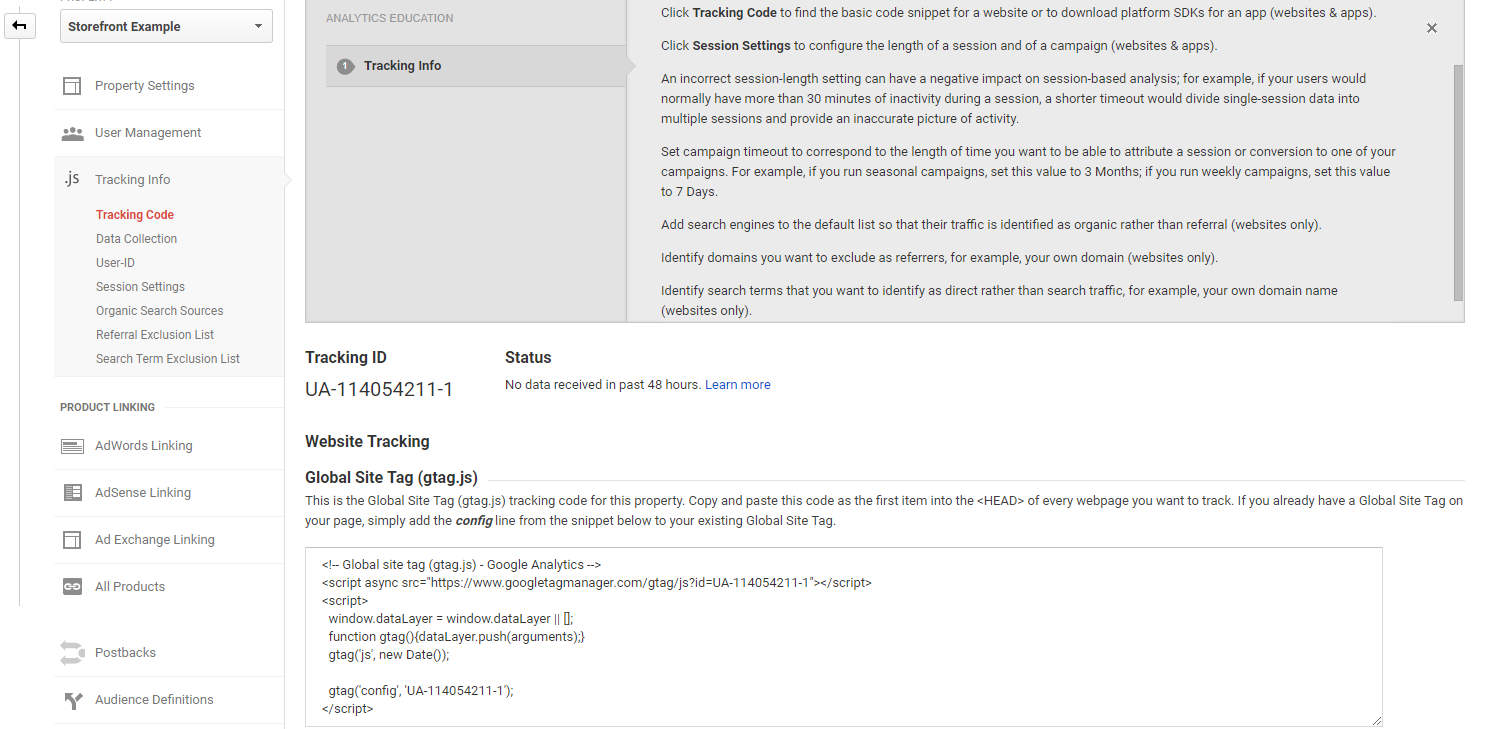Open Organic Search Sources

pyautogui.click(x=160, y=311)
